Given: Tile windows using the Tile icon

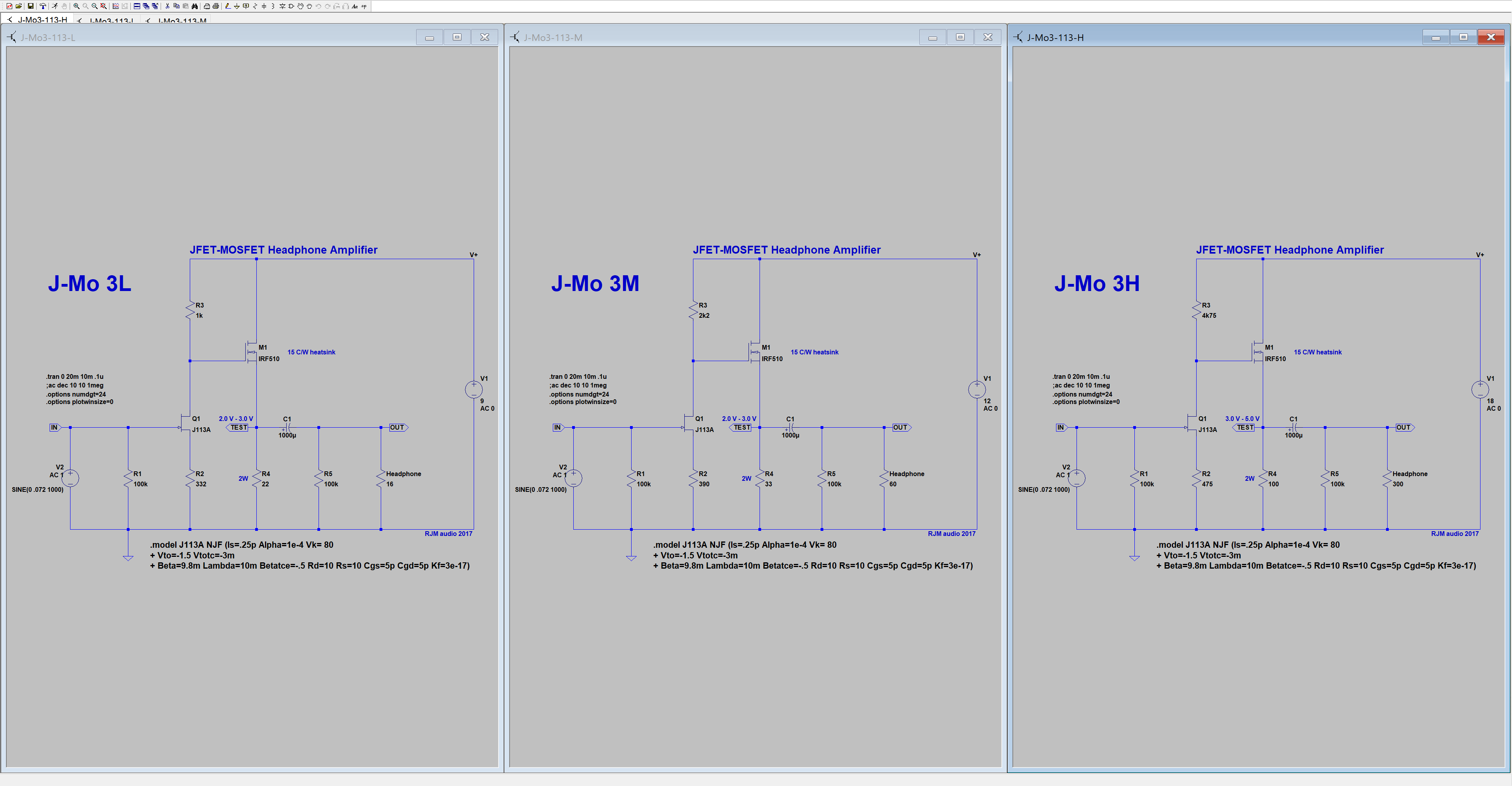Looking at the screenshot, I should coord(137,6).
